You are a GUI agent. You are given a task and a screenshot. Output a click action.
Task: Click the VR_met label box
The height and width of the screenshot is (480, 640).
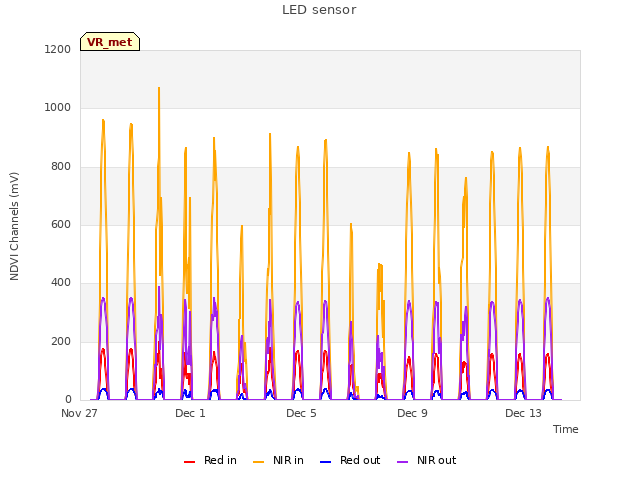tap(110, 42)
